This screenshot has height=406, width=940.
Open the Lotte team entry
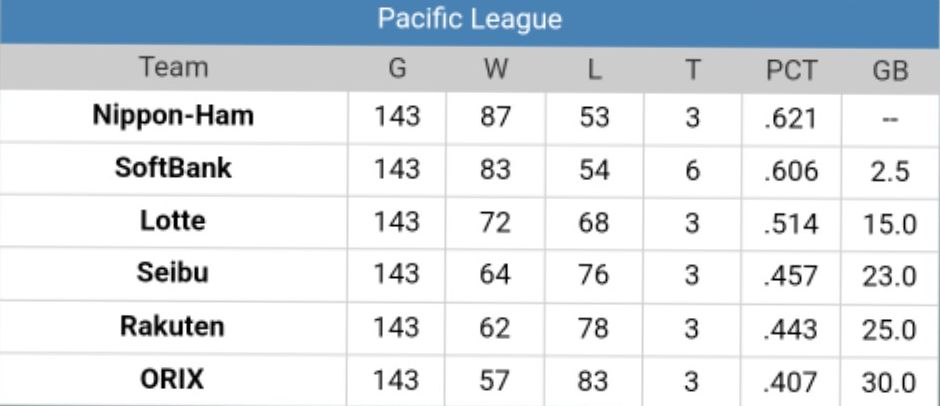pos(174,221)
